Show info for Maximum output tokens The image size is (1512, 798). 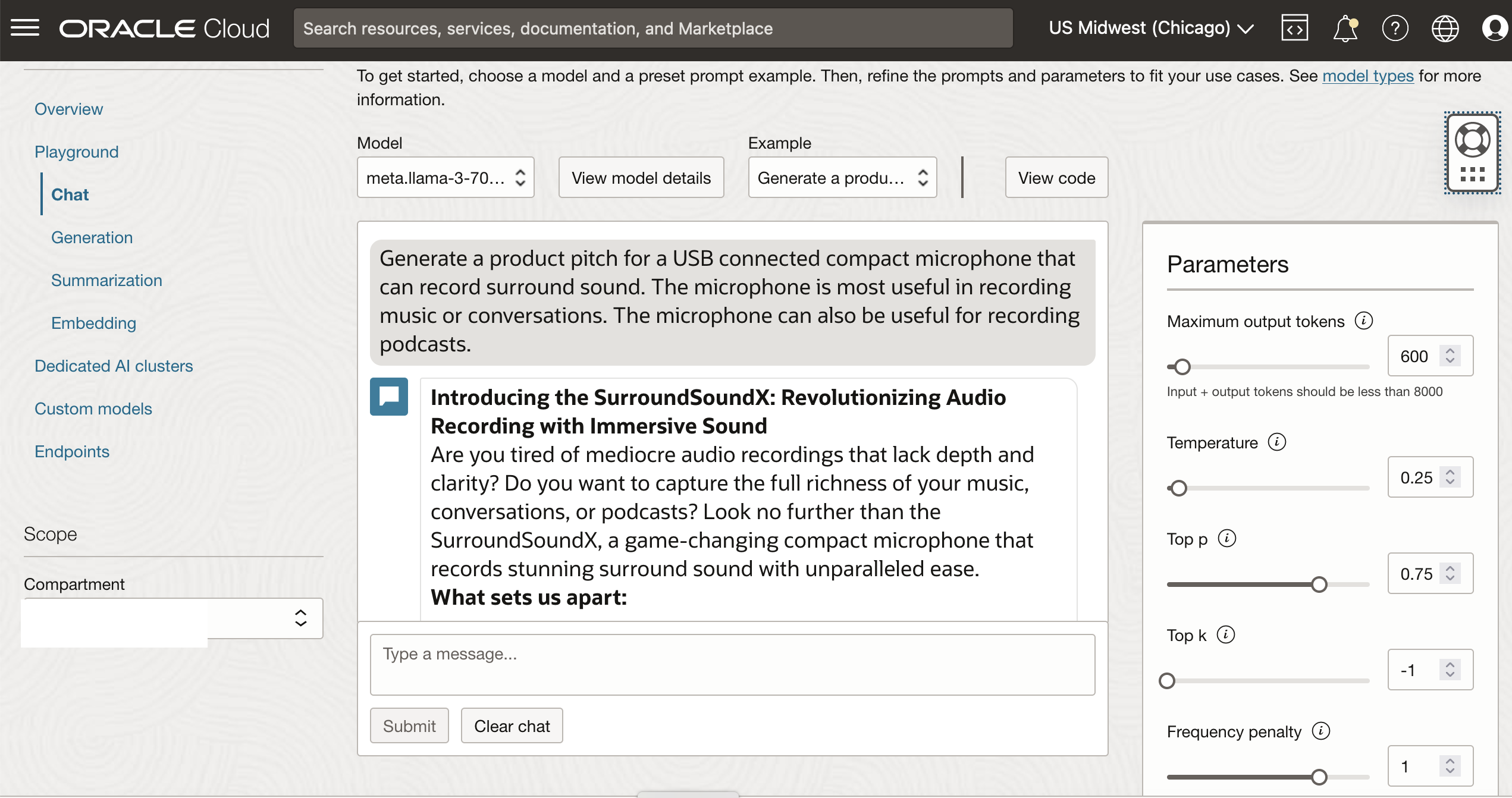click(x=1364, y=321)
